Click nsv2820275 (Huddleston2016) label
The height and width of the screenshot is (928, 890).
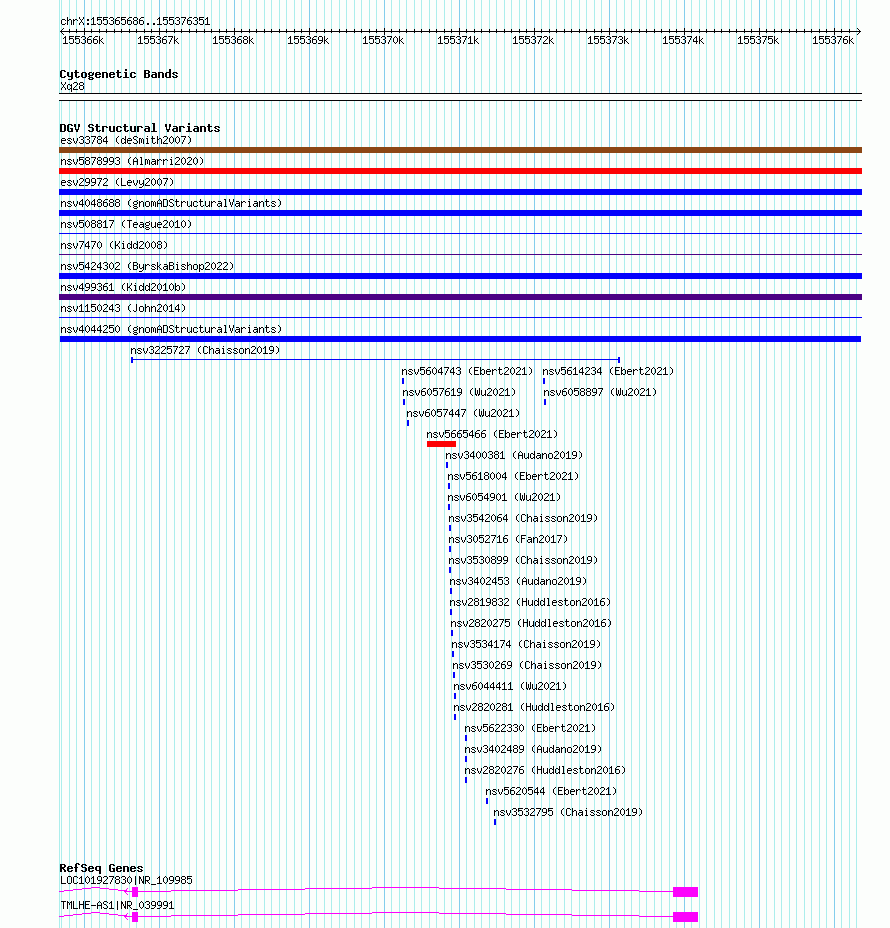pyautogui.click(x=531, y=623)
